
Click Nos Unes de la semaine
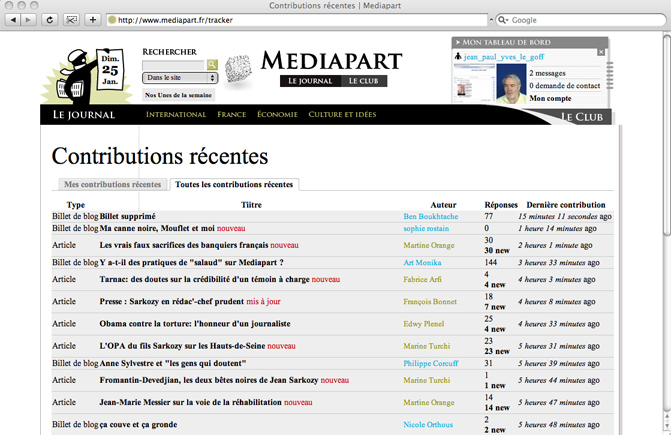point(178,95)
